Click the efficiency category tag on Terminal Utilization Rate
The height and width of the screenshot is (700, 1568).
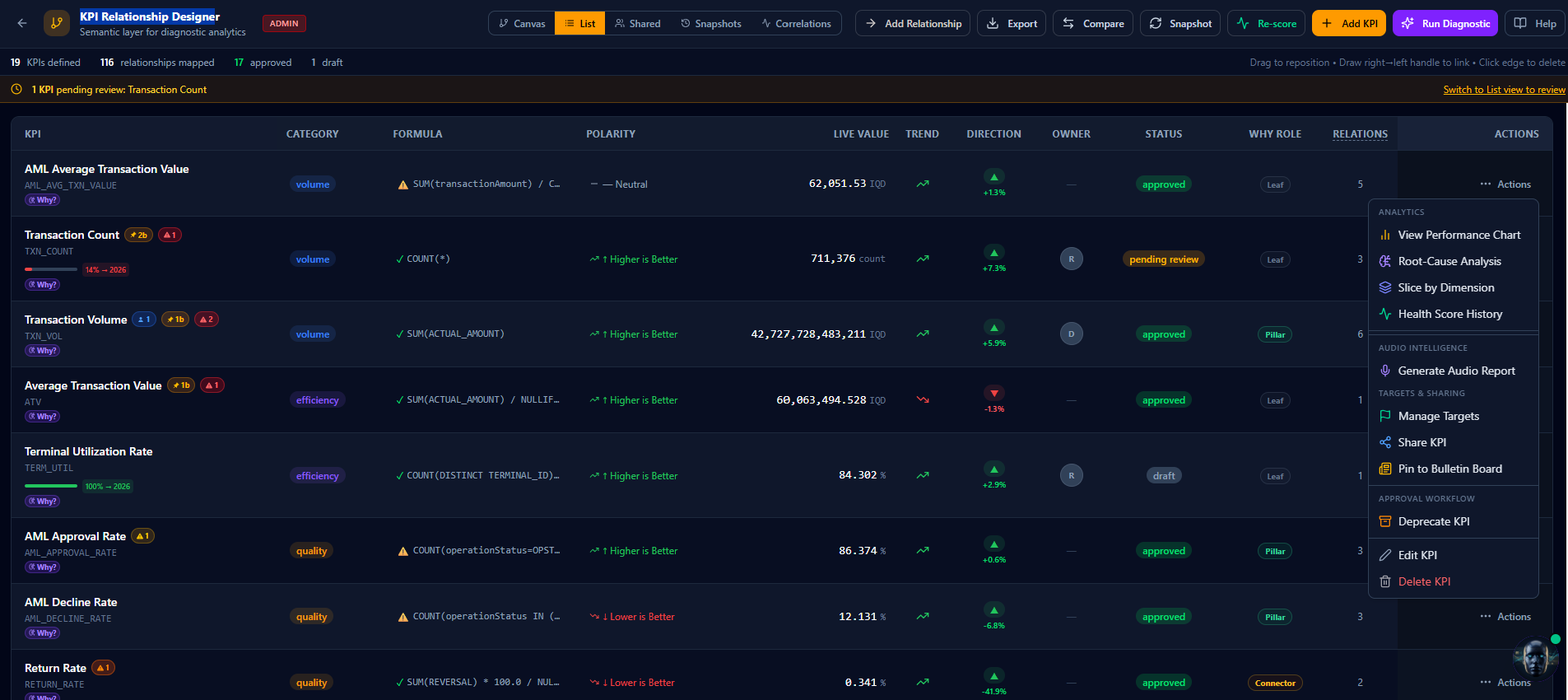click(318, 476)
